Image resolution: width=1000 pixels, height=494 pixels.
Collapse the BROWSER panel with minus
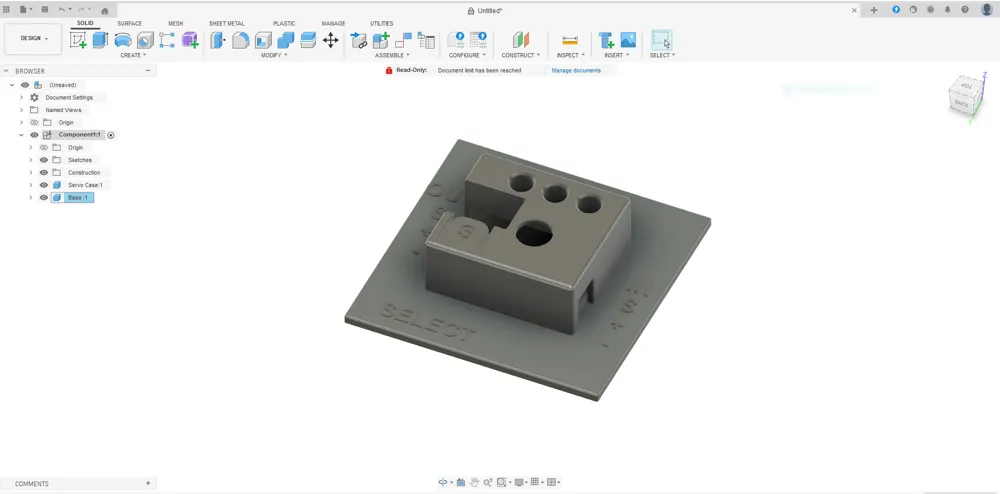[x=148, y=71]
